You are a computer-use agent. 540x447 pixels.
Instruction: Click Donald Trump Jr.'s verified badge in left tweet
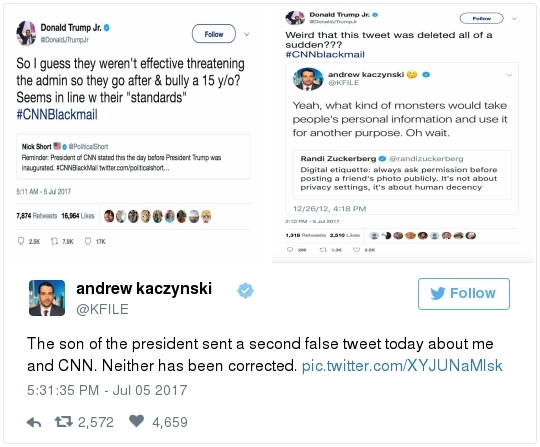[x=107, y=28]
